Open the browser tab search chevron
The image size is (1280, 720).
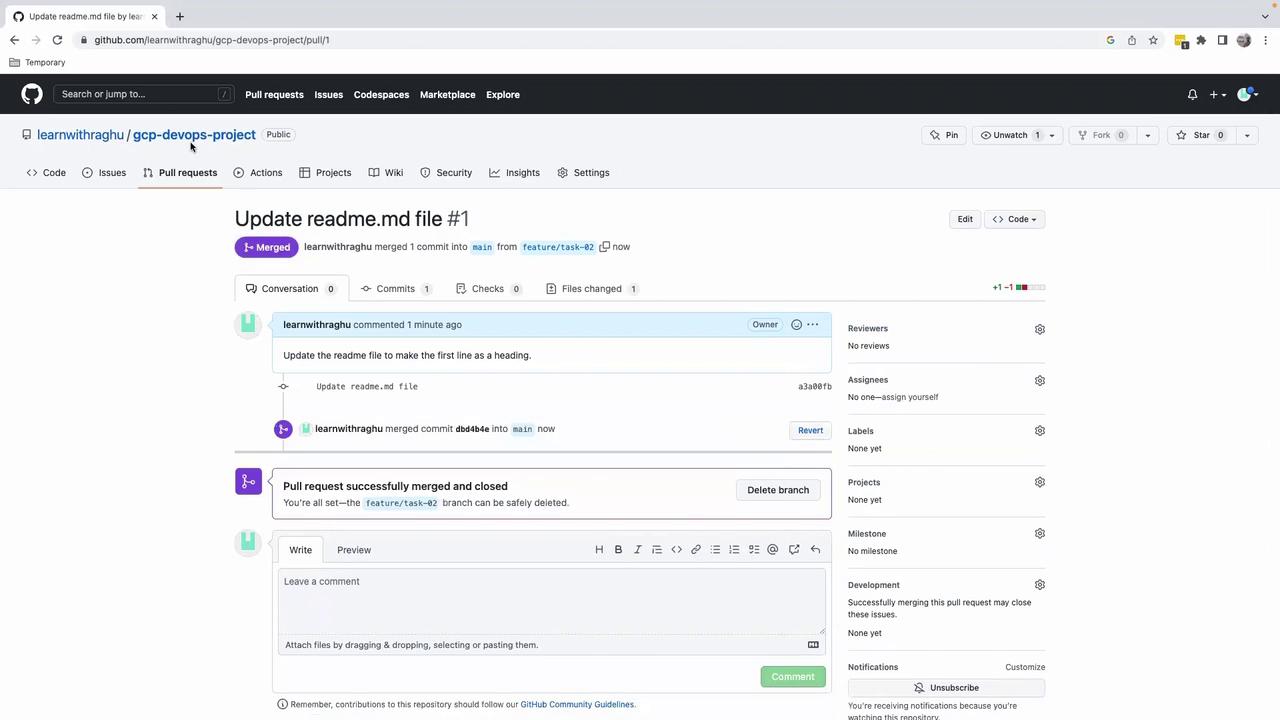click(x=1265, y=16)
